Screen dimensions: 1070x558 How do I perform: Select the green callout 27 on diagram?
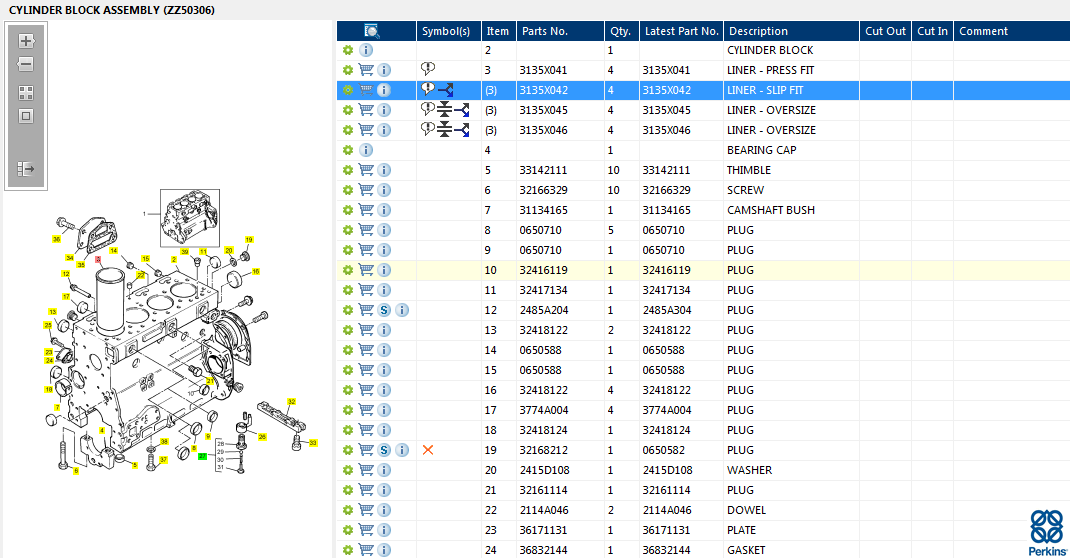tap(202, 456)
